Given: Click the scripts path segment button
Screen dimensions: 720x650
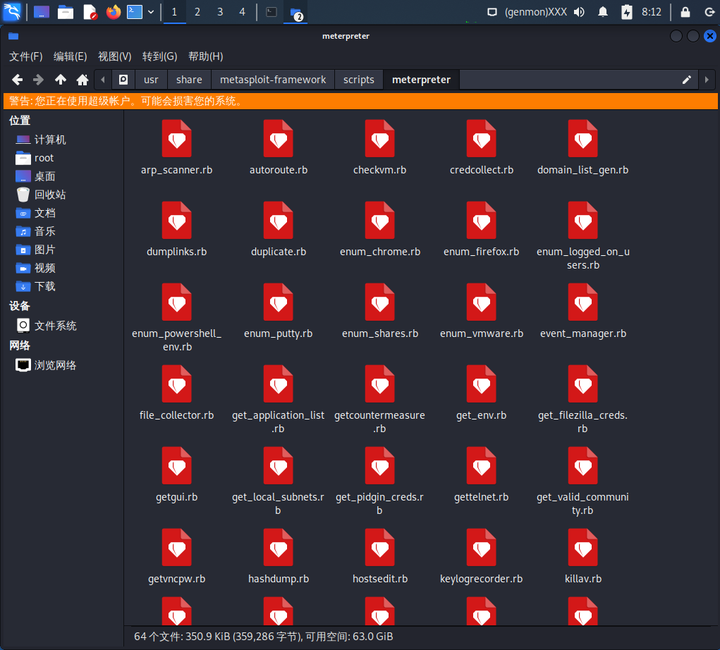Looking at the screenshot, I should point(359,80).
